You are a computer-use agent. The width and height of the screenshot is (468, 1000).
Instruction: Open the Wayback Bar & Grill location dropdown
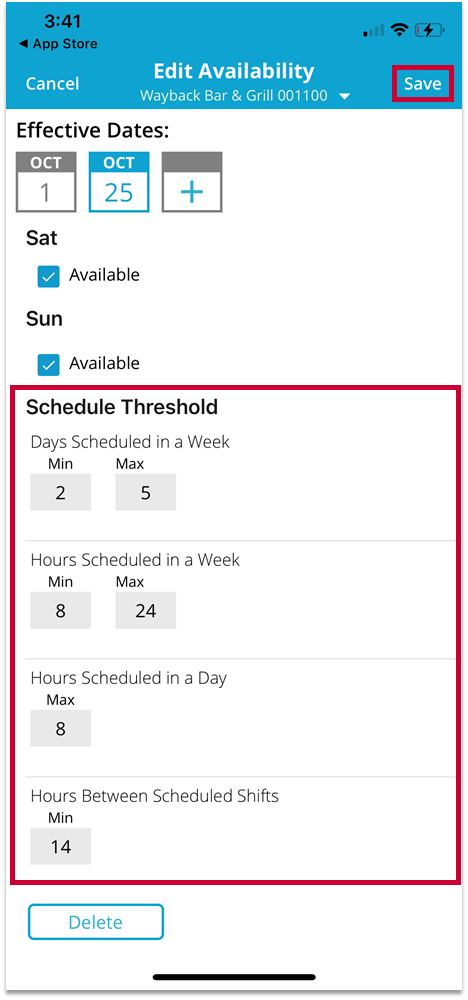245,96
